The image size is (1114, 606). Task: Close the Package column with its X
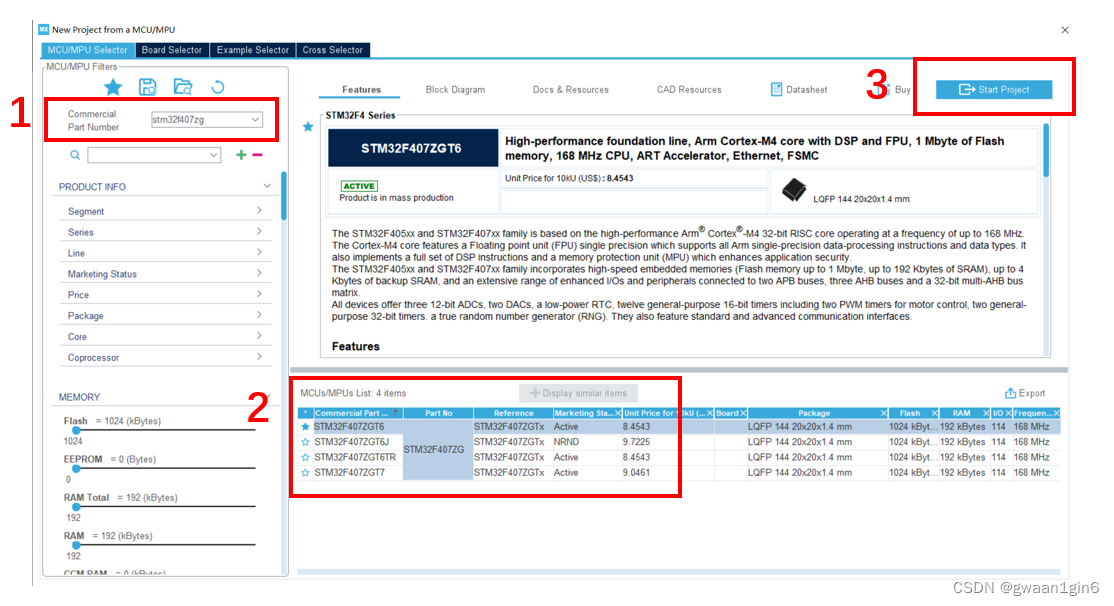[x=884, y=413]
